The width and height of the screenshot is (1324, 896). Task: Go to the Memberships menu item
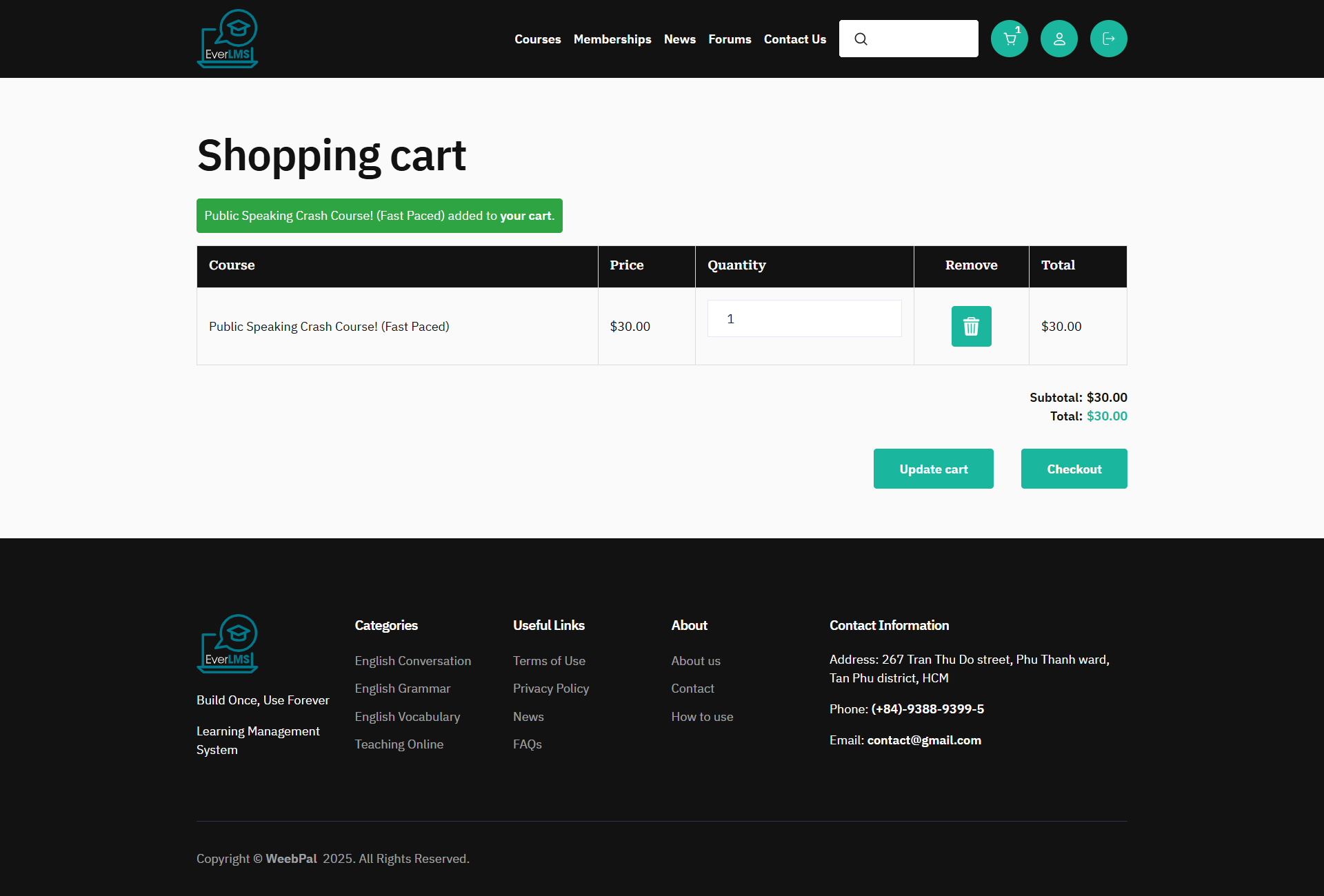[x=612, y=39]
